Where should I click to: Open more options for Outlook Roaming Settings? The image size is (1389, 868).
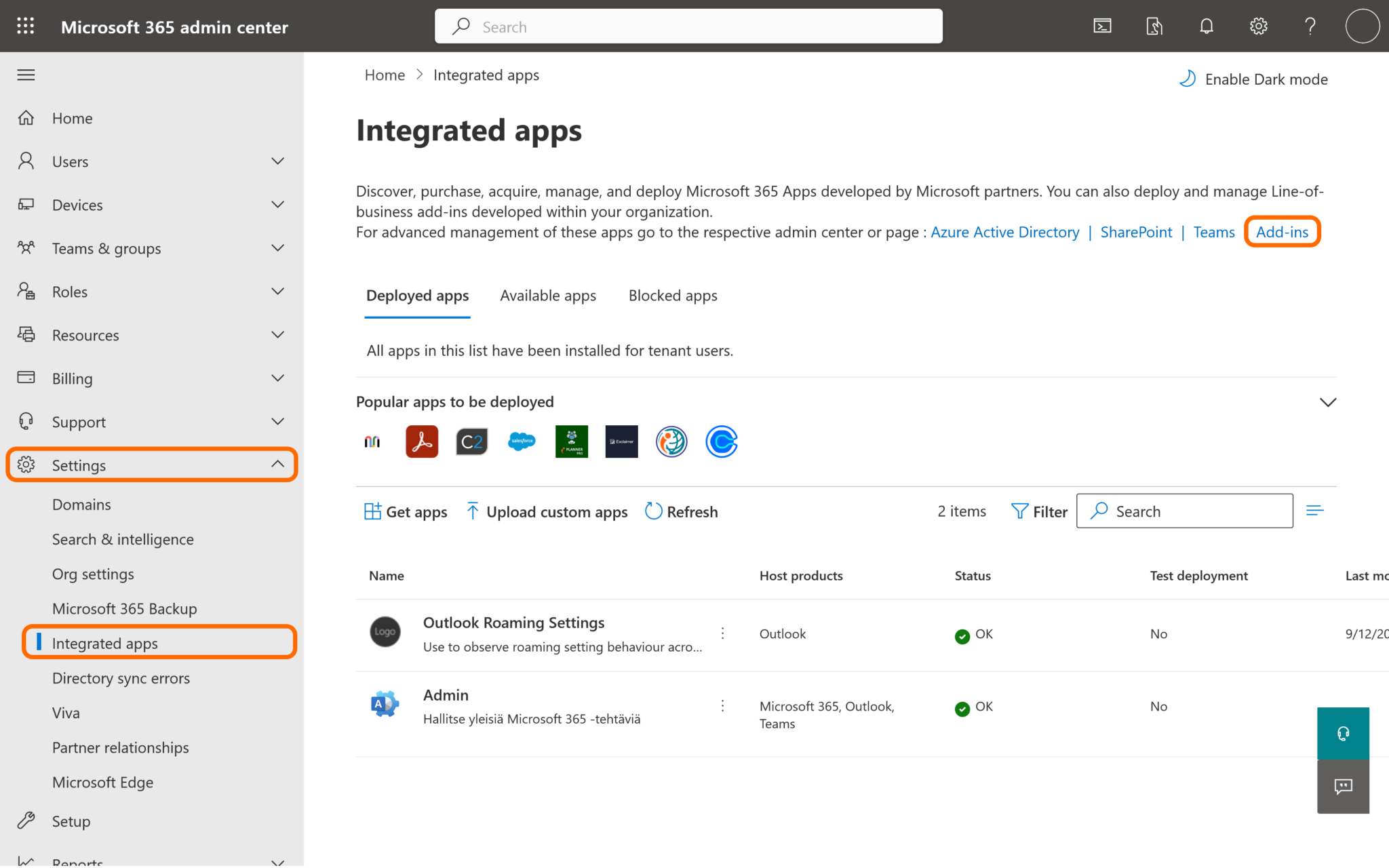coord(723,633)
